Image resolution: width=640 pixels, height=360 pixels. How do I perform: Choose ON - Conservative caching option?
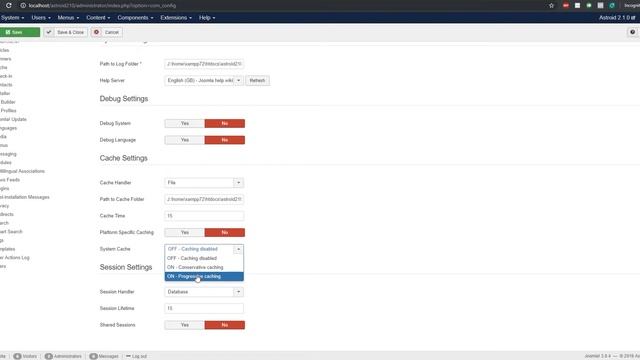204,267
